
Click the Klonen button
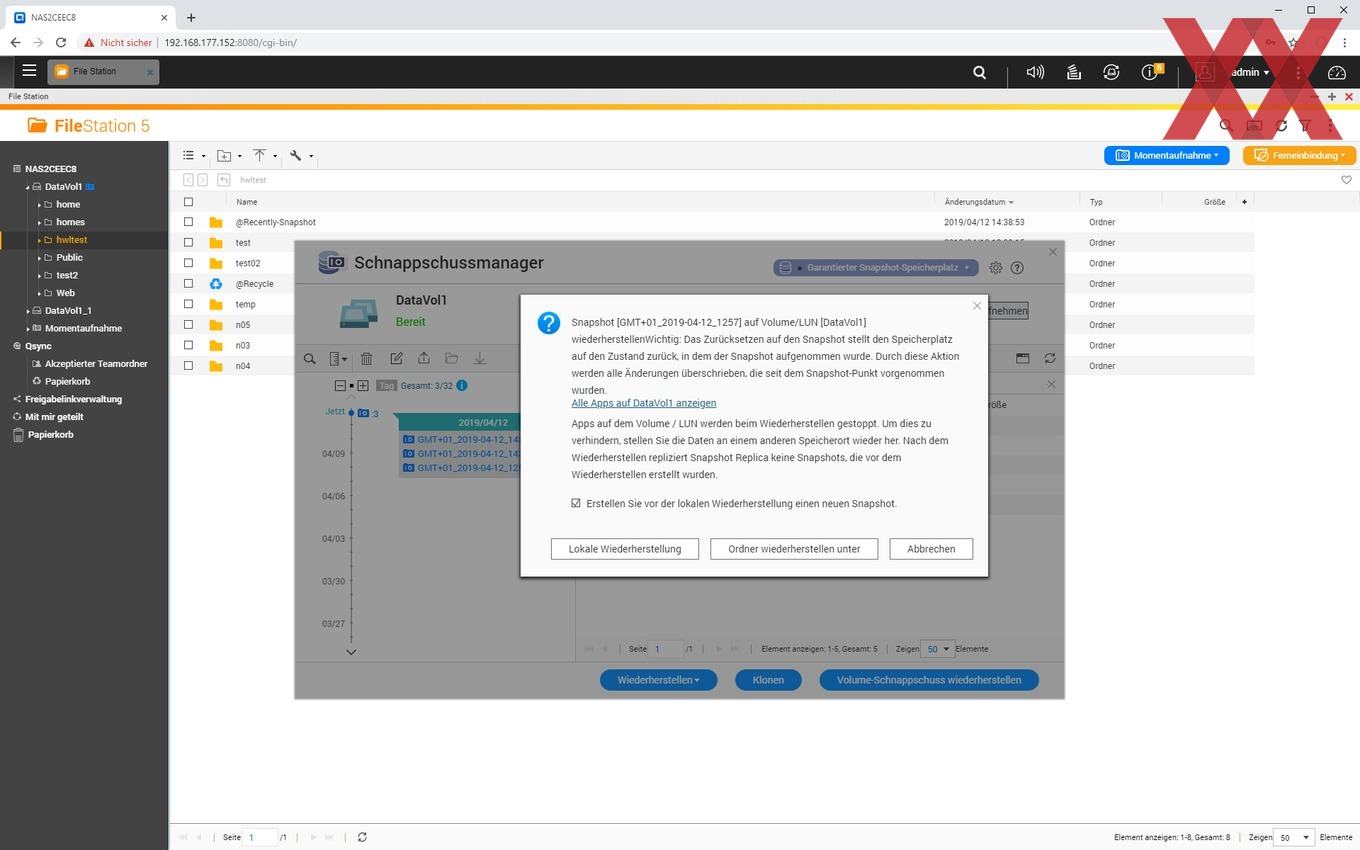[x=768, y=680]
